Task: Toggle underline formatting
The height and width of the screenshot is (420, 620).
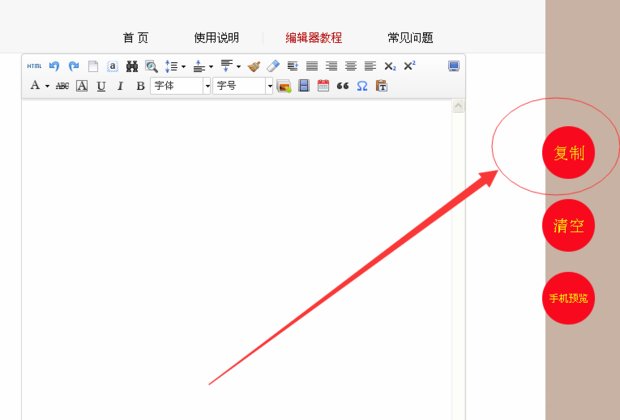Action: pos(101,86)
